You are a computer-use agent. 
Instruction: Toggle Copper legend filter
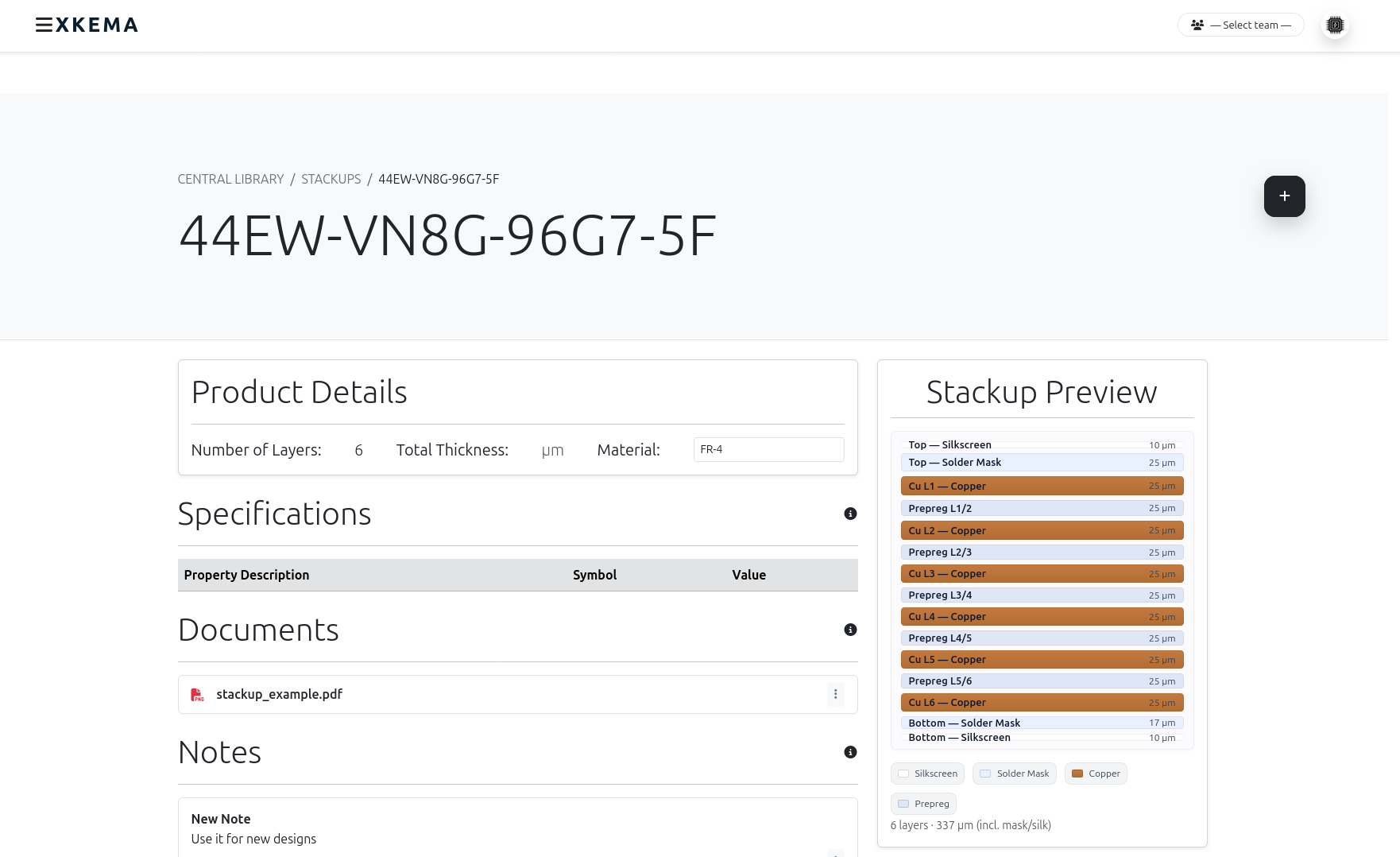tap(1096, 774)
